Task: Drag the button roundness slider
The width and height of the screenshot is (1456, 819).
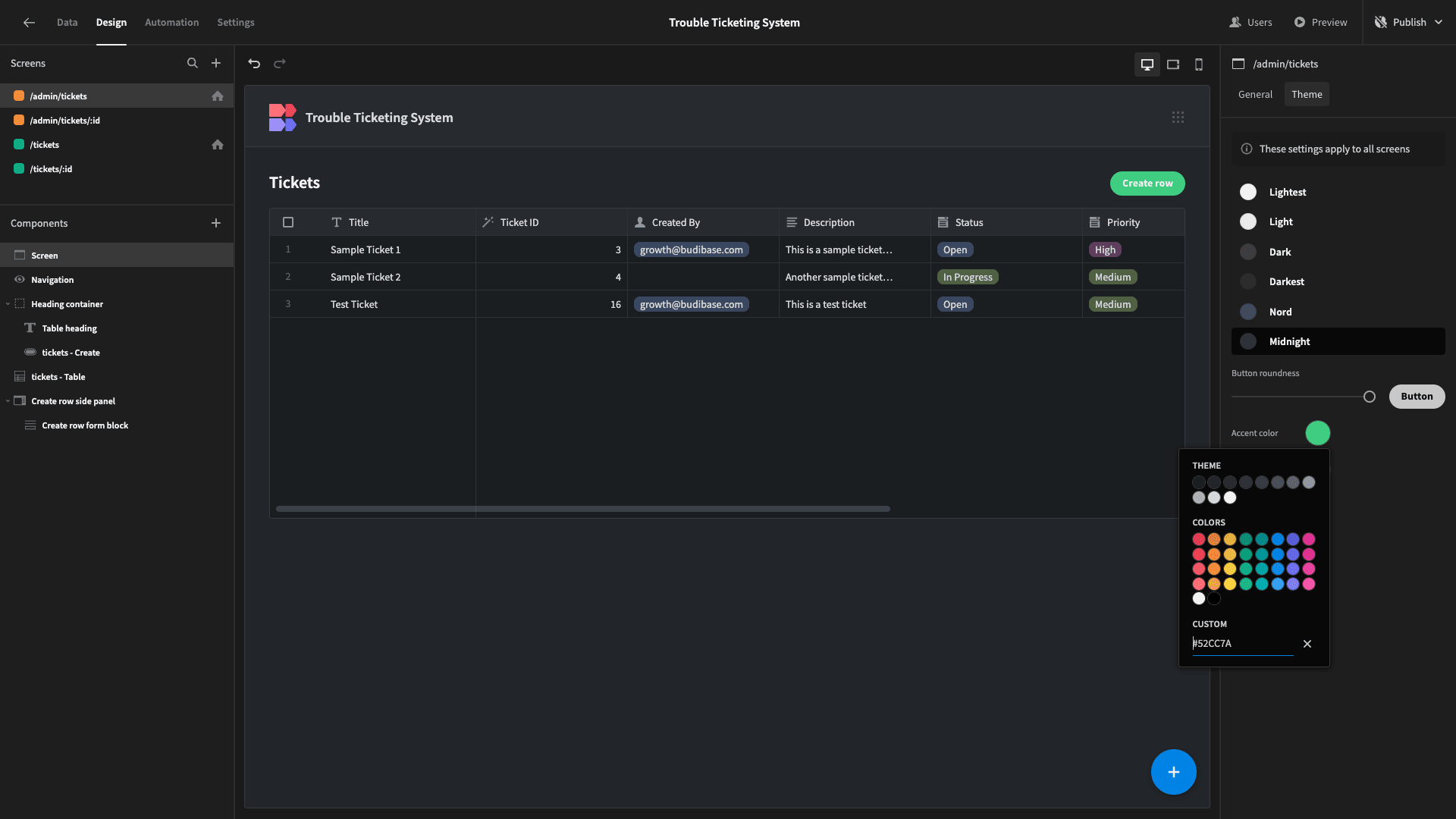Action: pyautogui.click(x=1370, y=396)
